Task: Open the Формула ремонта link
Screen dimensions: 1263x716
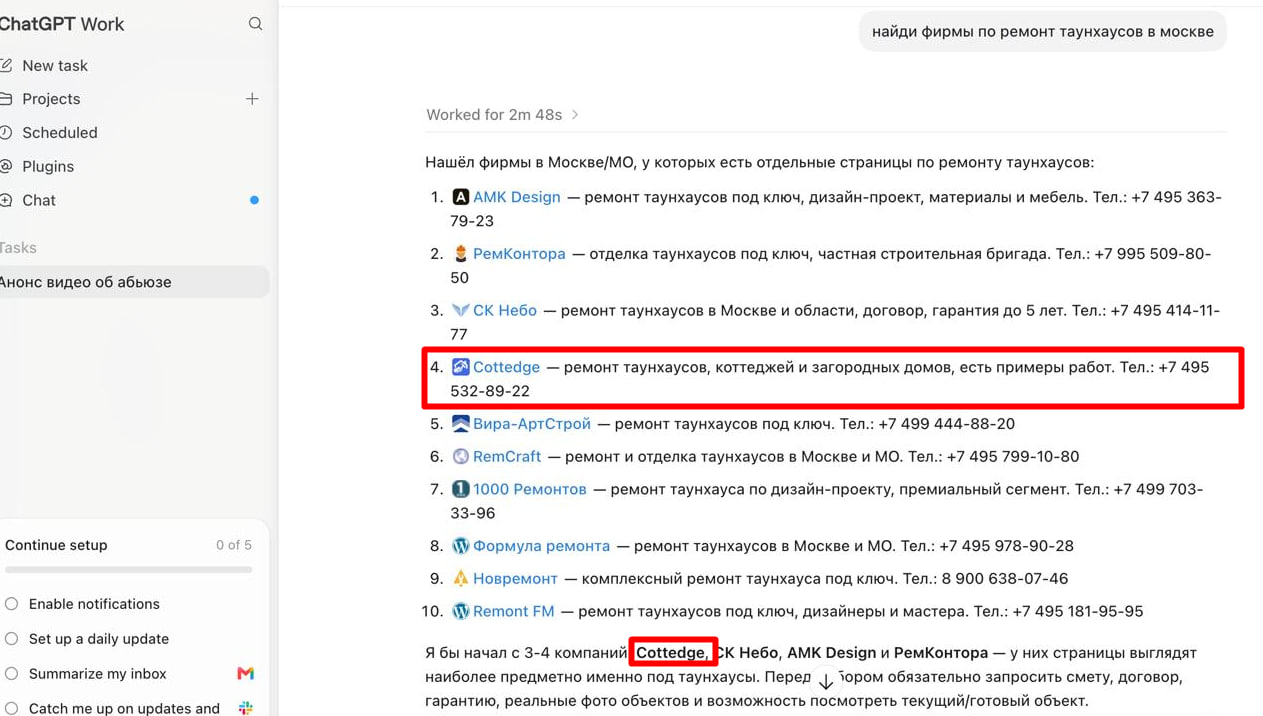Action: [x=541, y=546]
